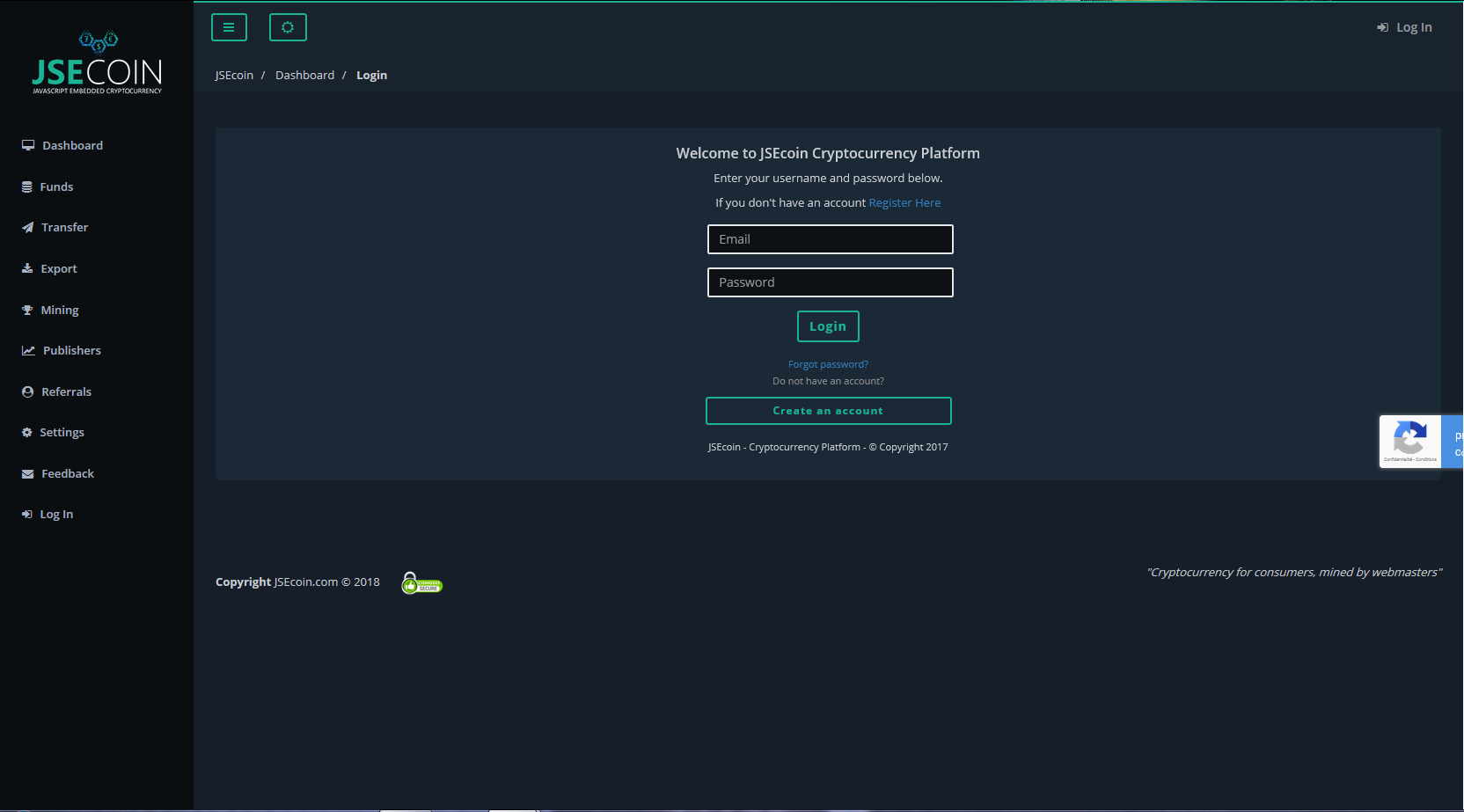Click the Dashboard monitor icon in sidebar
The height and width of the screenshot is (812, 1464).
click(x=28, y=145)
